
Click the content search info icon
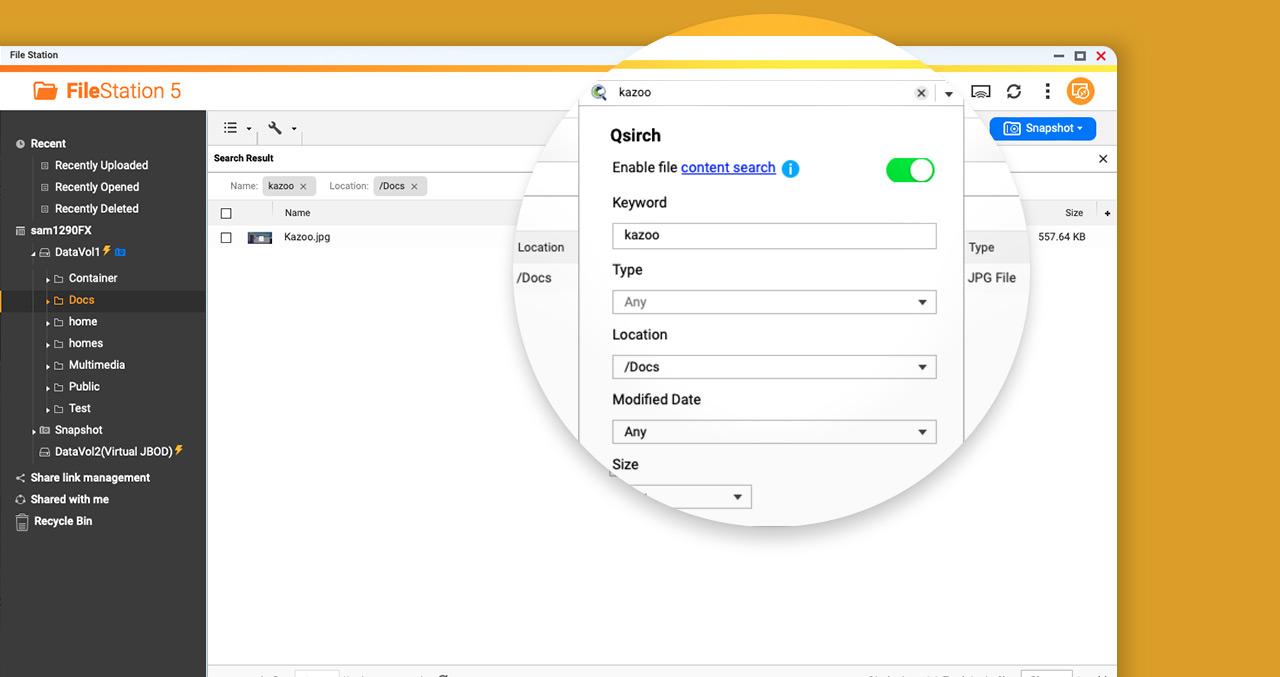pos(790,169)
